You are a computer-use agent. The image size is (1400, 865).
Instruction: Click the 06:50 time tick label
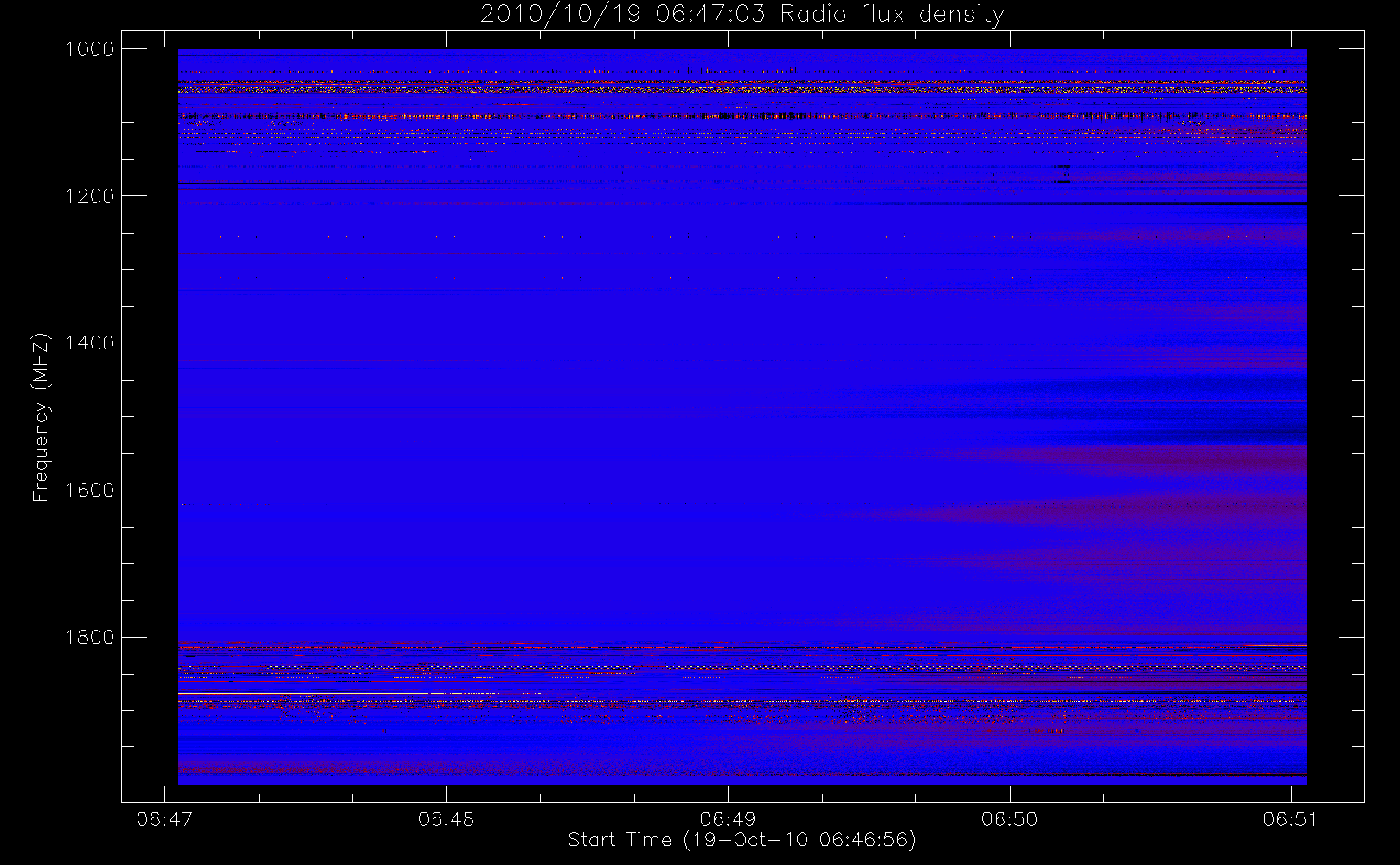1009,819
